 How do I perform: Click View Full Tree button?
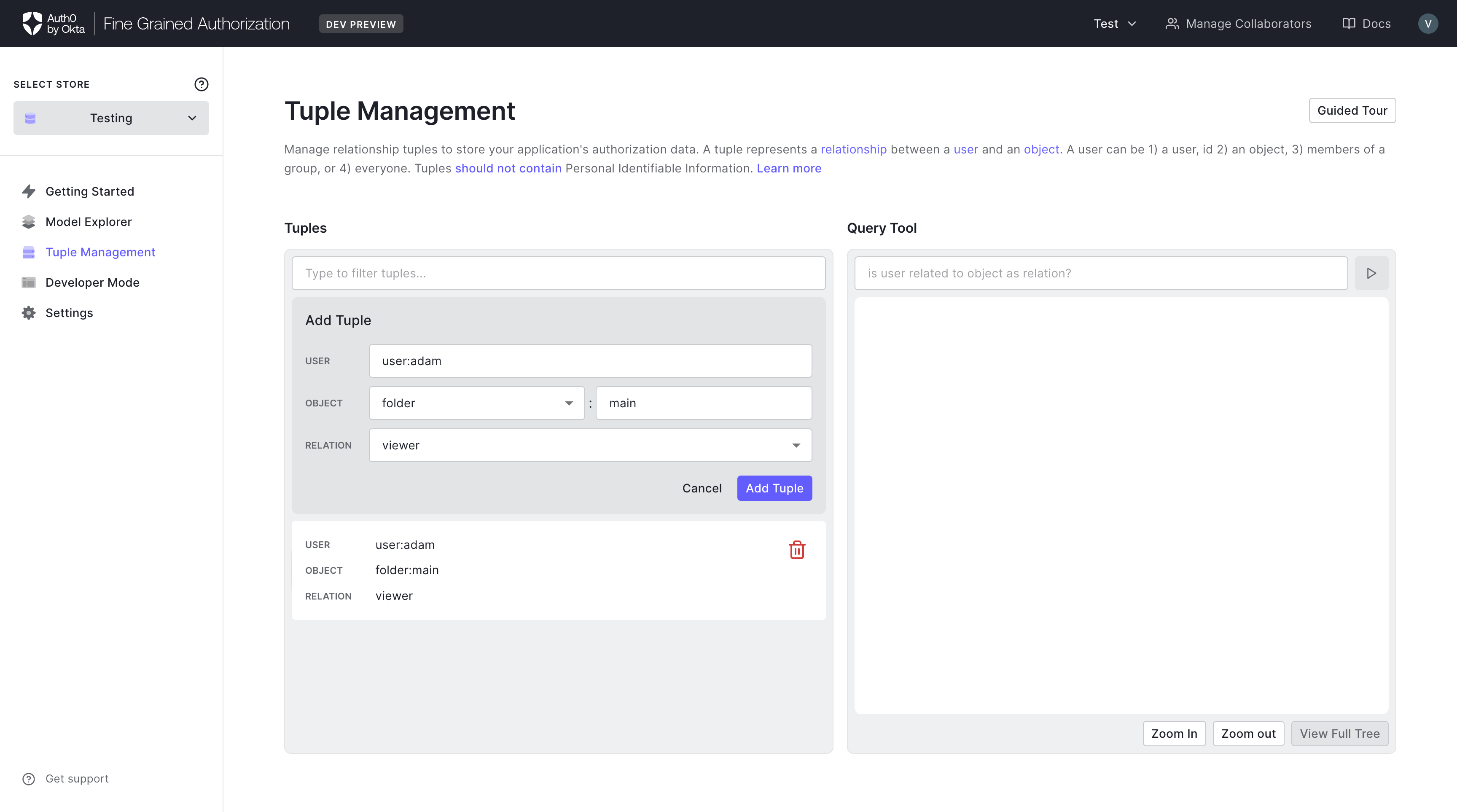1339,734
